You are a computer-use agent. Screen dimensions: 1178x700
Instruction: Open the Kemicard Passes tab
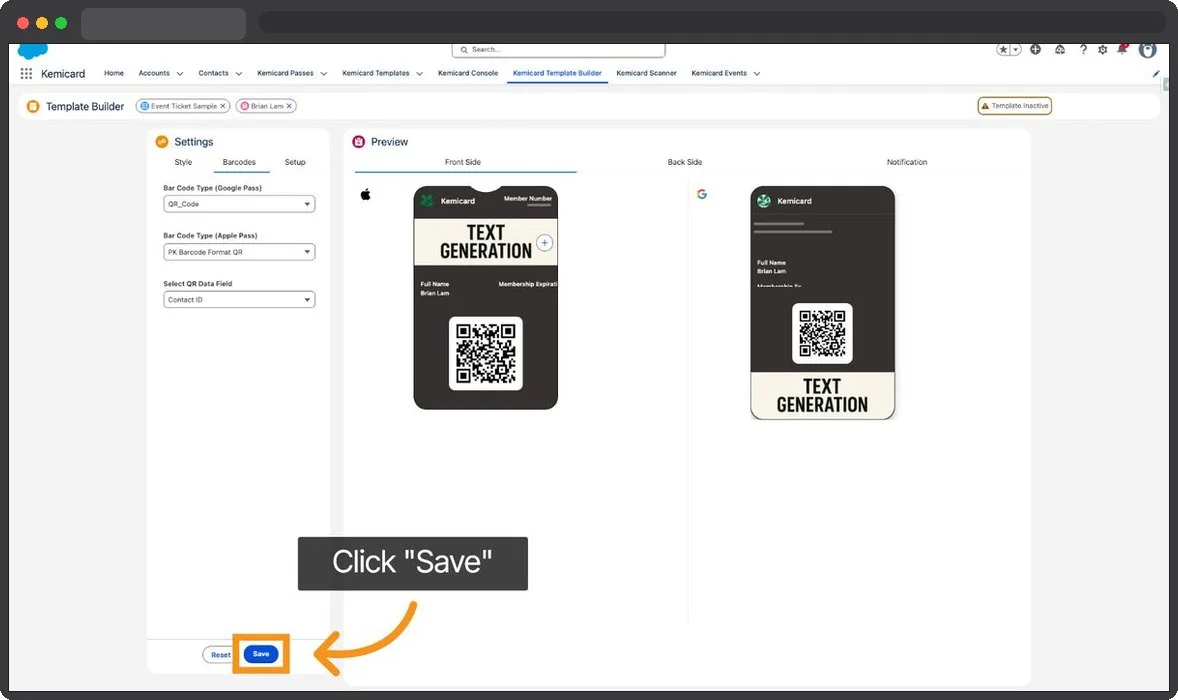pyautogui.click(x=285, y=74)
